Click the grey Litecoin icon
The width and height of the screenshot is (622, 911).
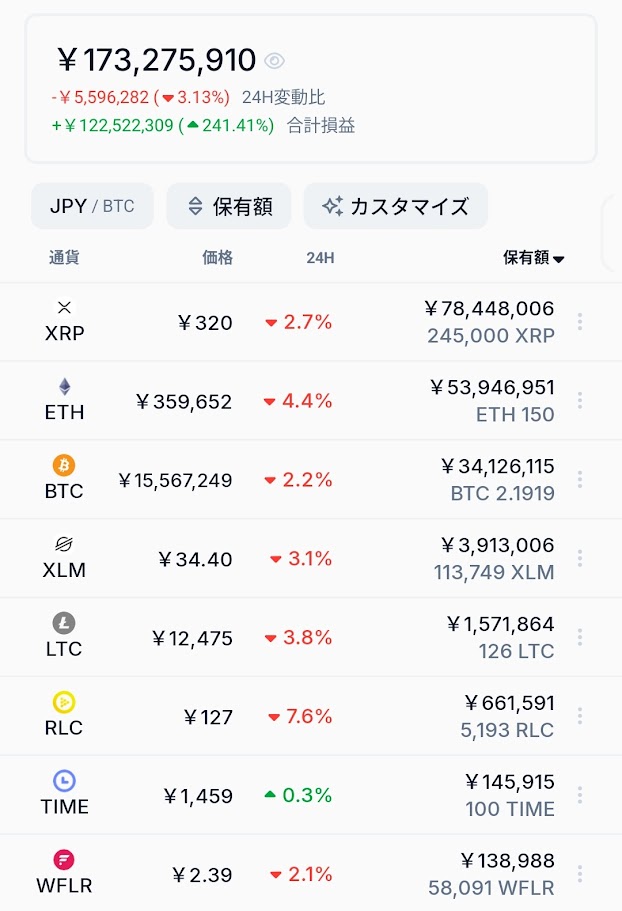point(64,623)
